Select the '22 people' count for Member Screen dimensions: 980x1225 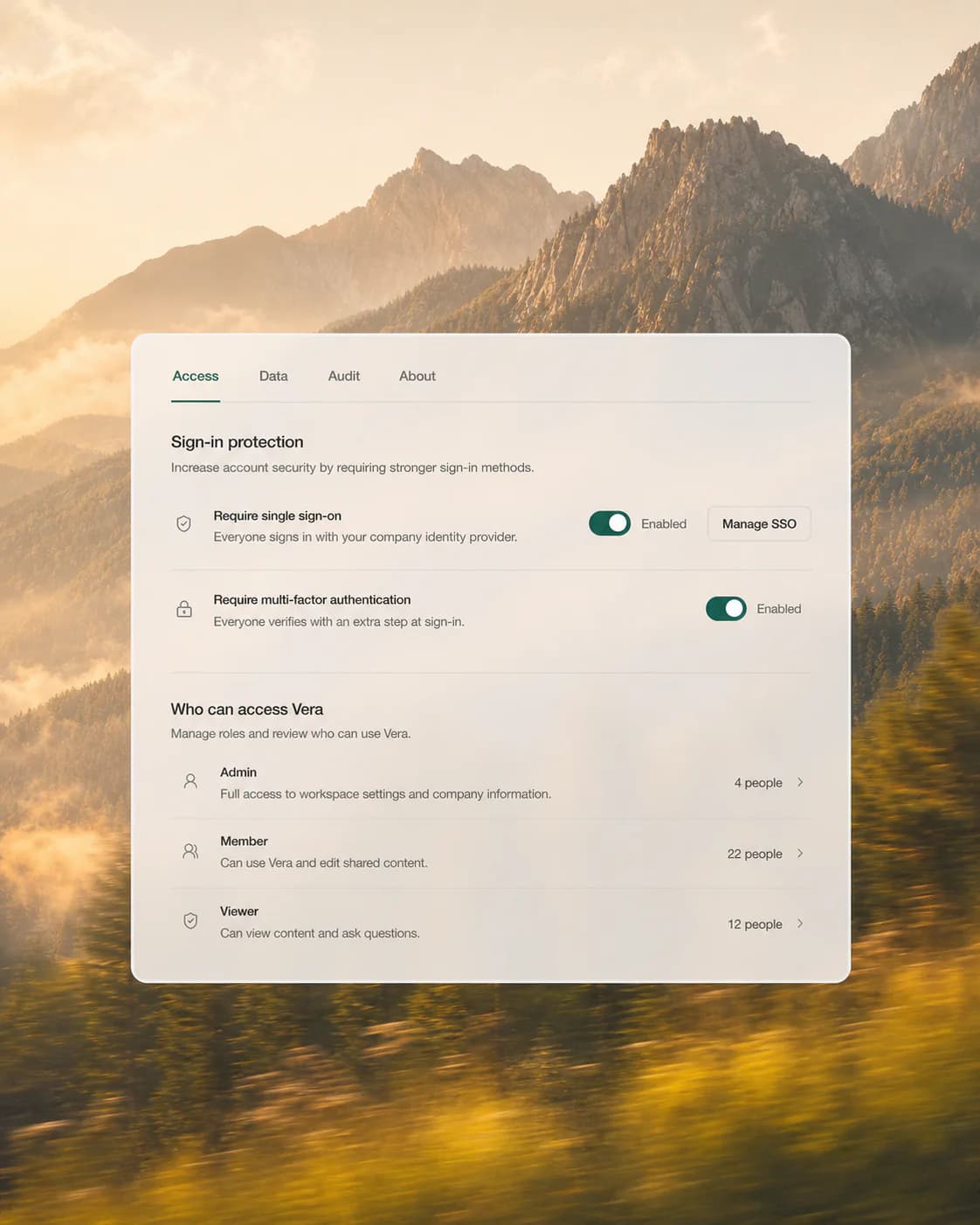tap(755, 854)
